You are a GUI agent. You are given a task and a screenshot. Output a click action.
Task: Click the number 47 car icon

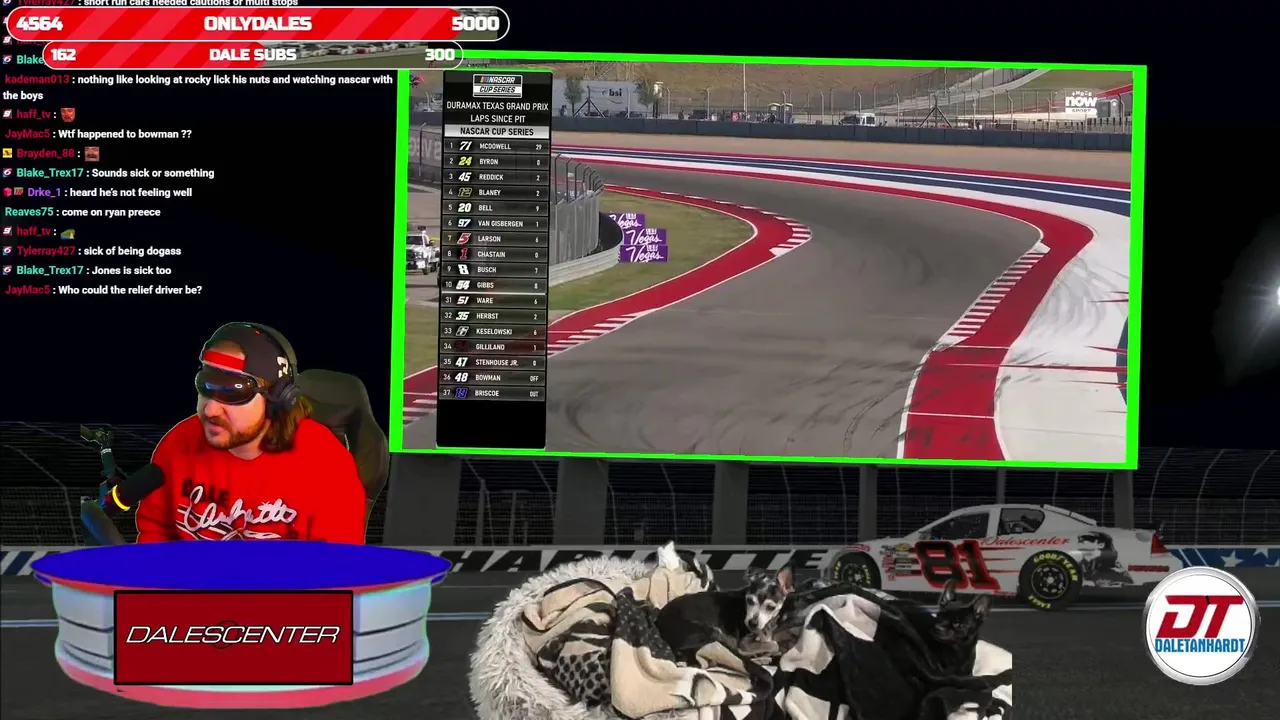pyautogui.click(x=462, y=362)
